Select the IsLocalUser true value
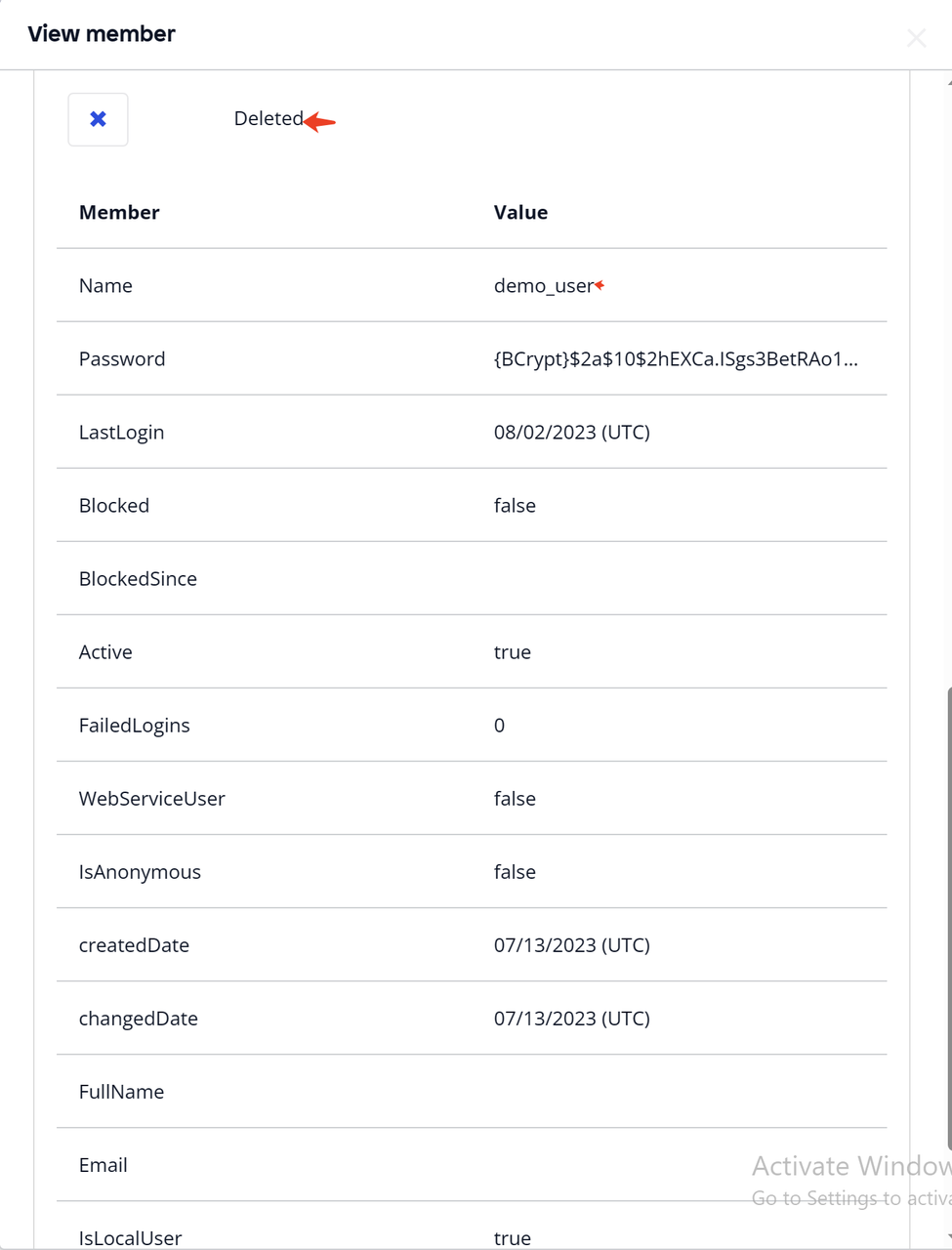952x1250 pixels. [512, 1236]
